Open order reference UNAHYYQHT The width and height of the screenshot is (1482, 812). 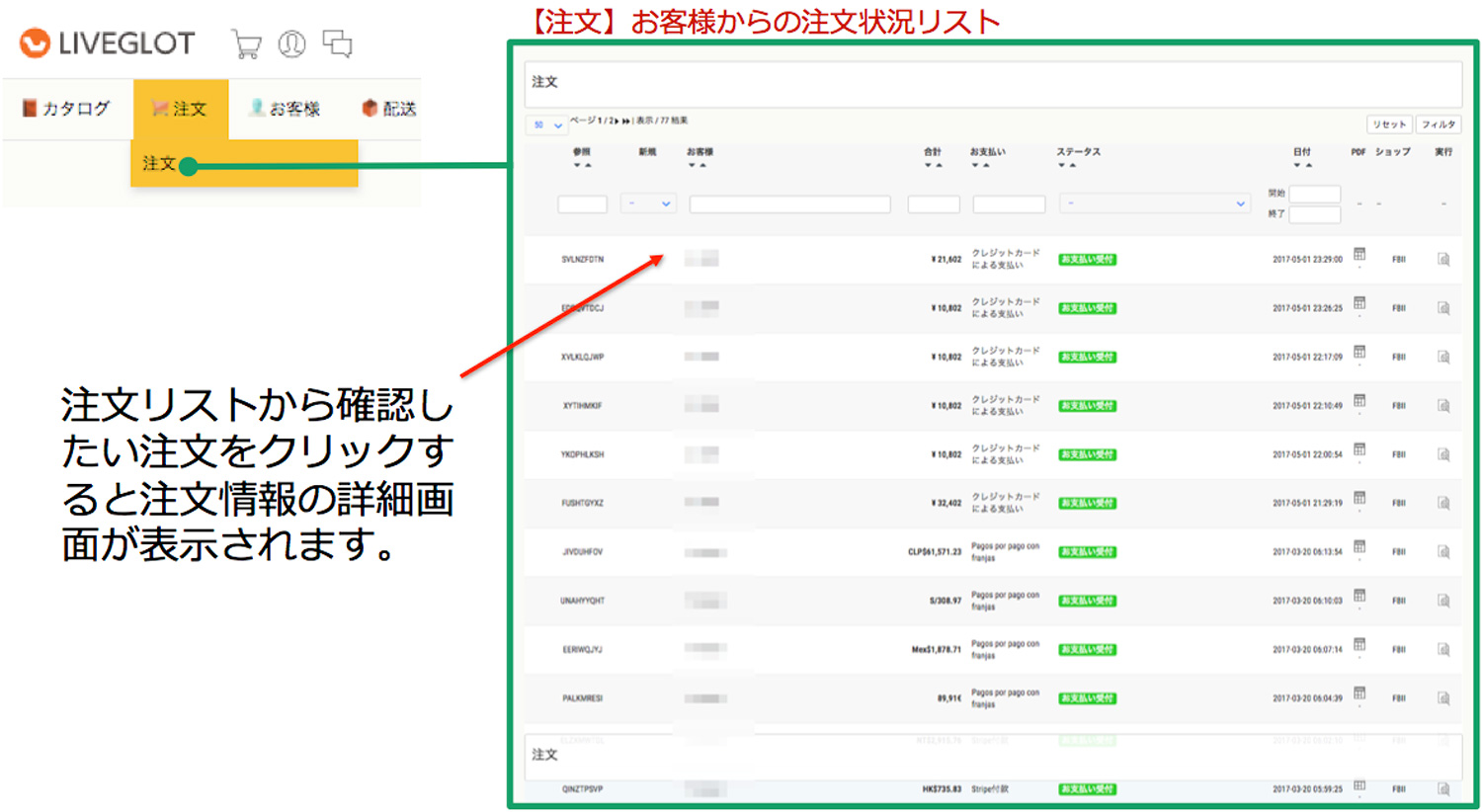tap(583, 601)
